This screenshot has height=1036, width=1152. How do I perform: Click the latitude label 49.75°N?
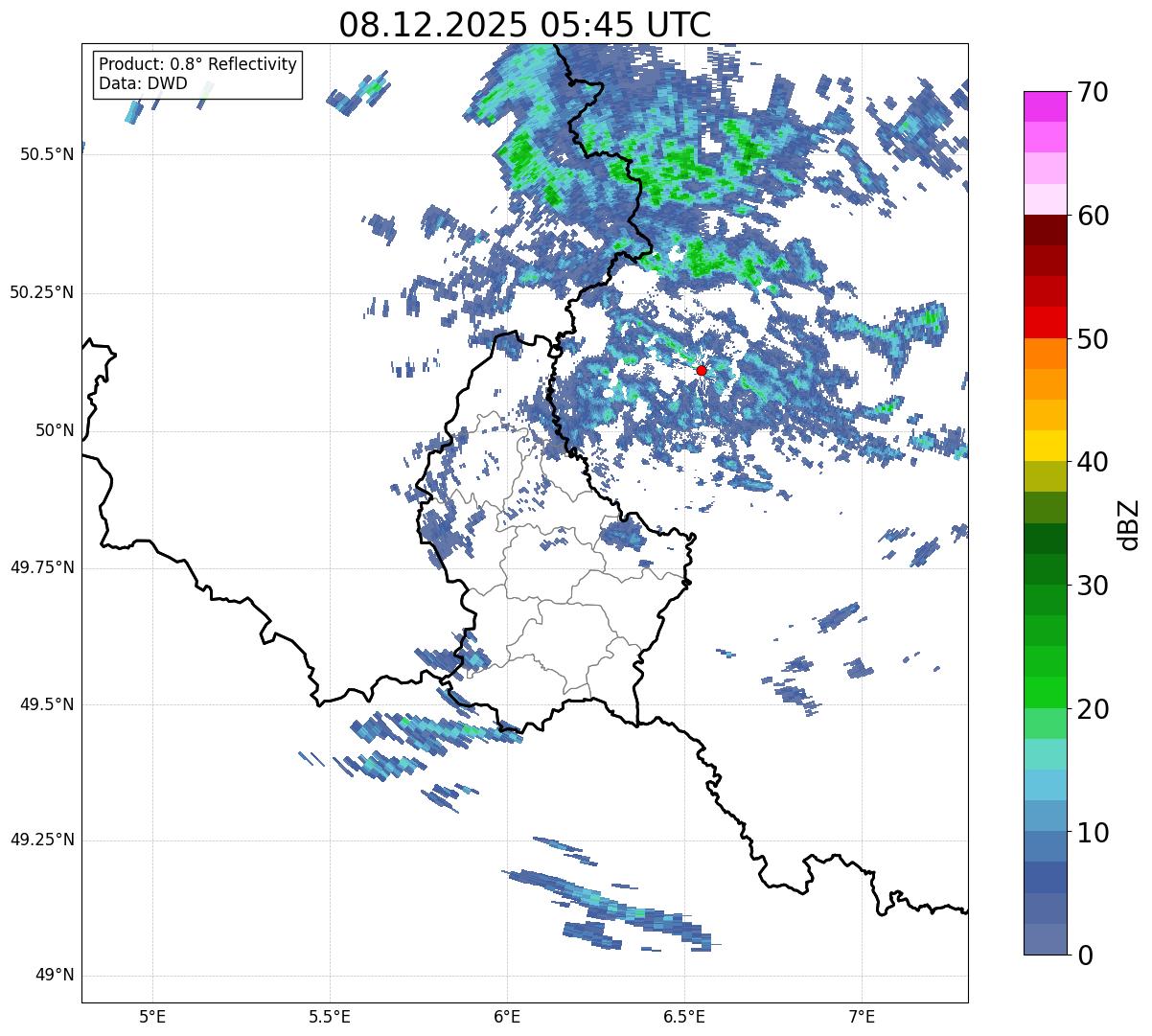pos(42,567)
